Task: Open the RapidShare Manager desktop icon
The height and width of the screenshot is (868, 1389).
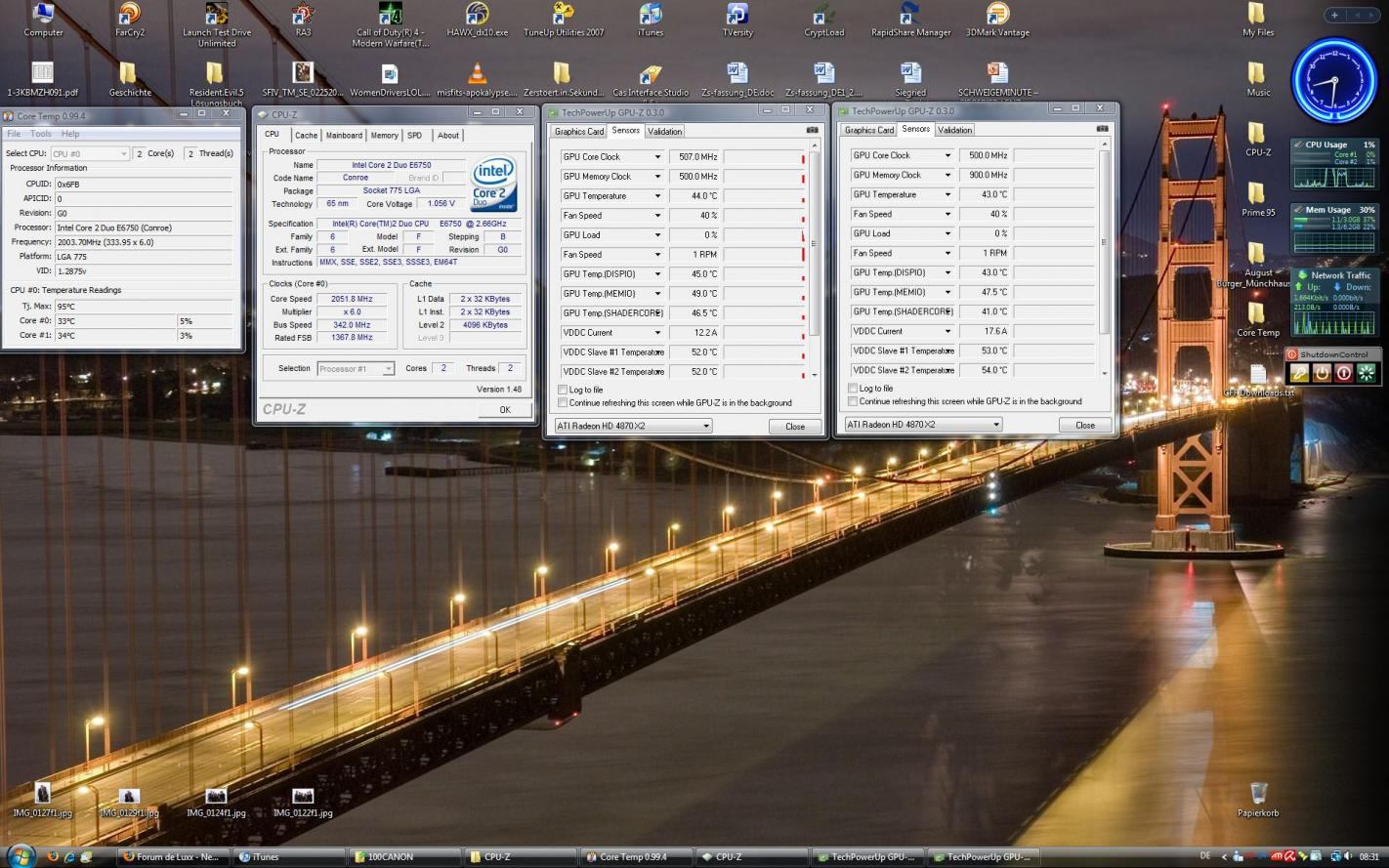Action: pos(910,16)
